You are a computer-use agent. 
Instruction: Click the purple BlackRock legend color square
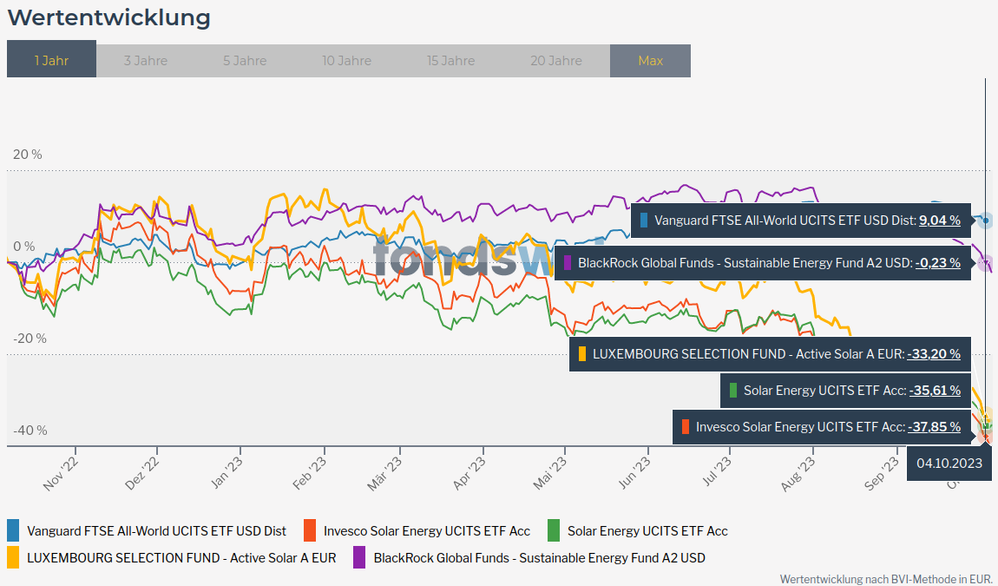tap(360, 557)
